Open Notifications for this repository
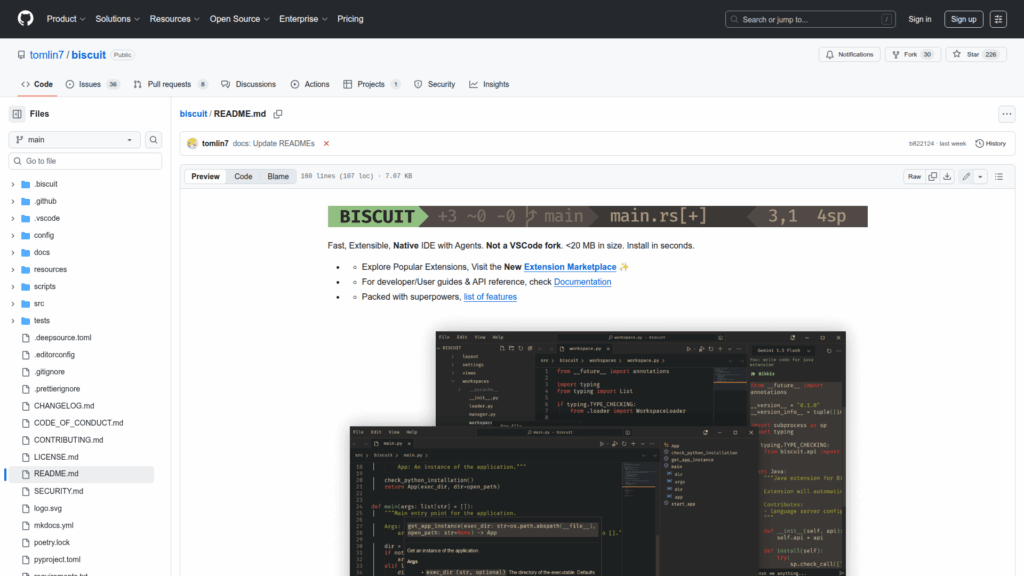Screen dimensions: 1024x576 tap(850, 55)
